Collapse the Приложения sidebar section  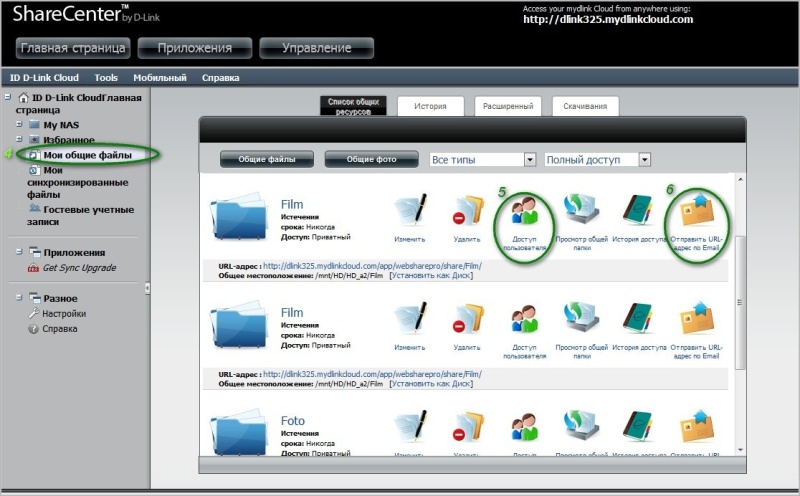point(19,252)
